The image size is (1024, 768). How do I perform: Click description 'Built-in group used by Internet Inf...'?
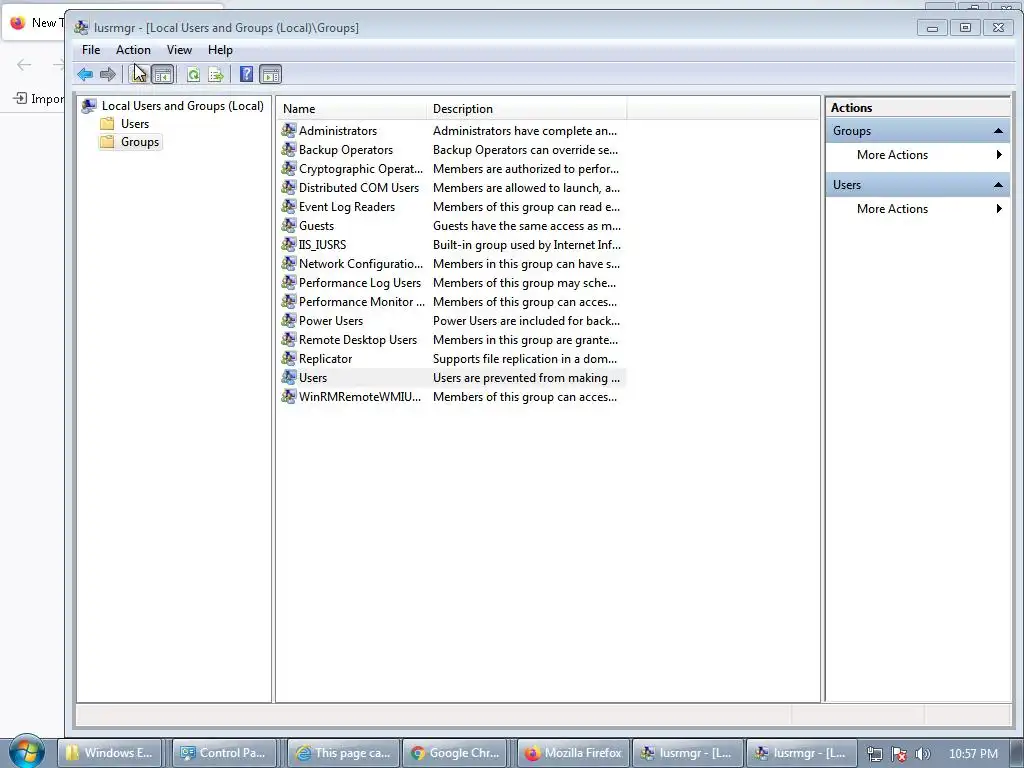coord(526,244)
